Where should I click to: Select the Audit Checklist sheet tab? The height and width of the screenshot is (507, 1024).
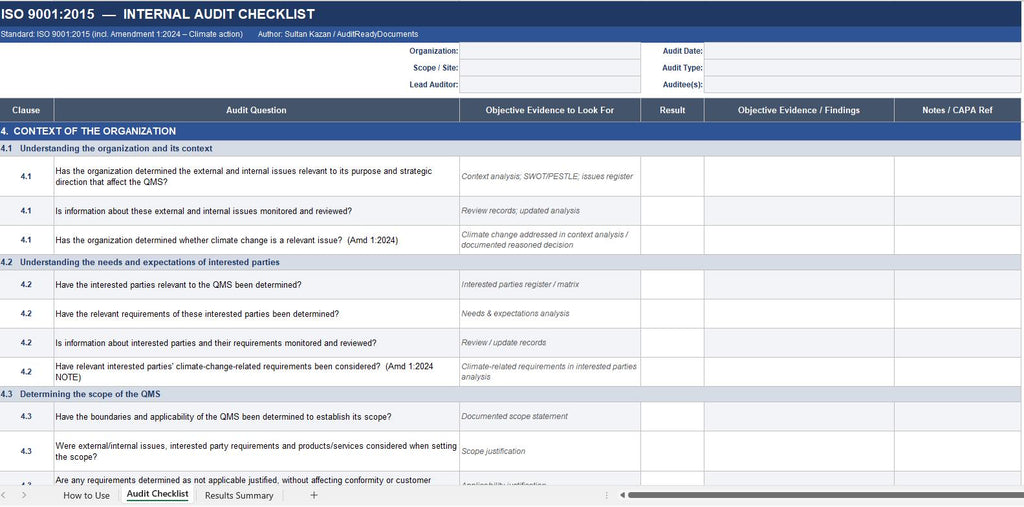pyautogui.click(x=157, y=495)
